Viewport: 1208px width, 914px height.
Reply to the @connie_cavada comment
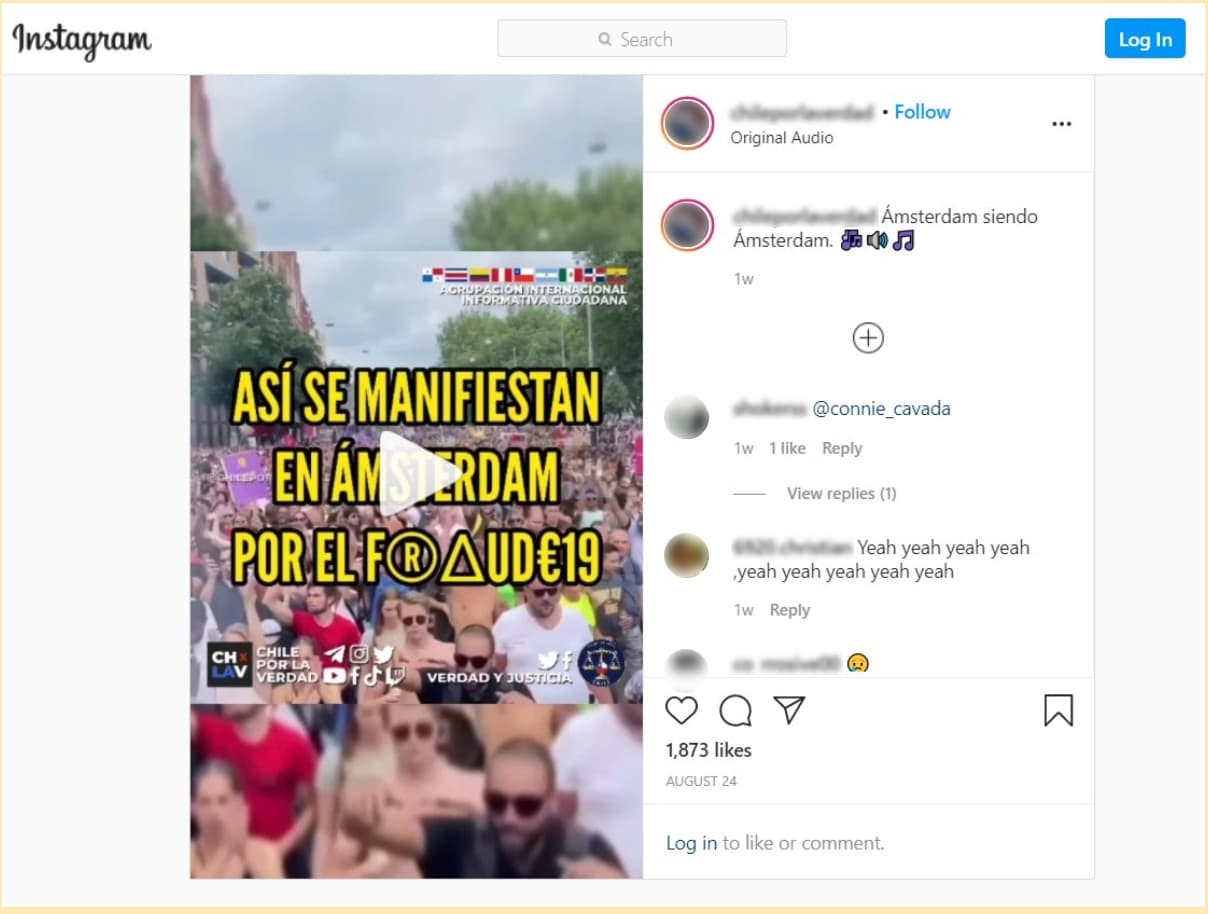point(842,448)
